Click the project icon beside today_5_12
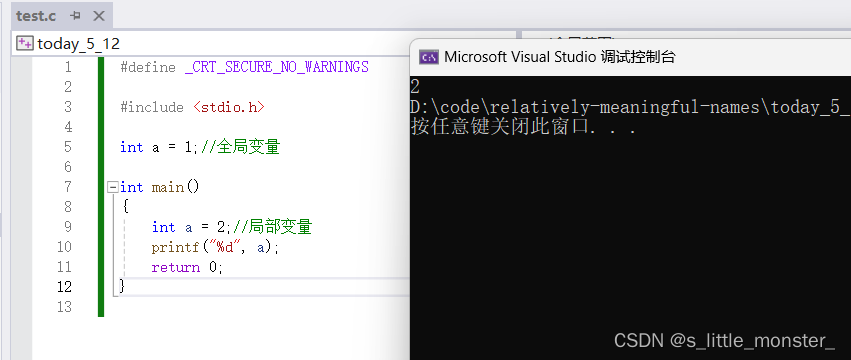 click(x=25, y=43)
